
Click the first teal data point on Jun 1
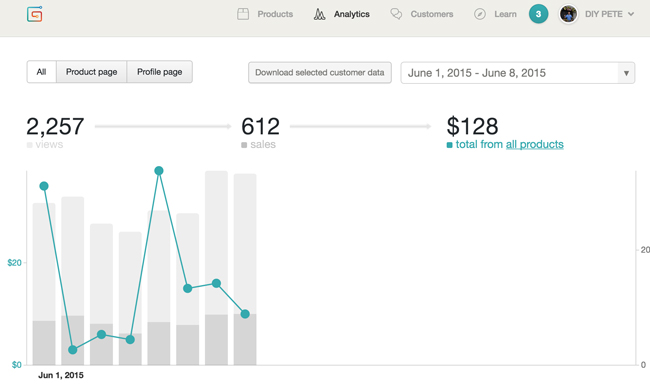[44, 186]
